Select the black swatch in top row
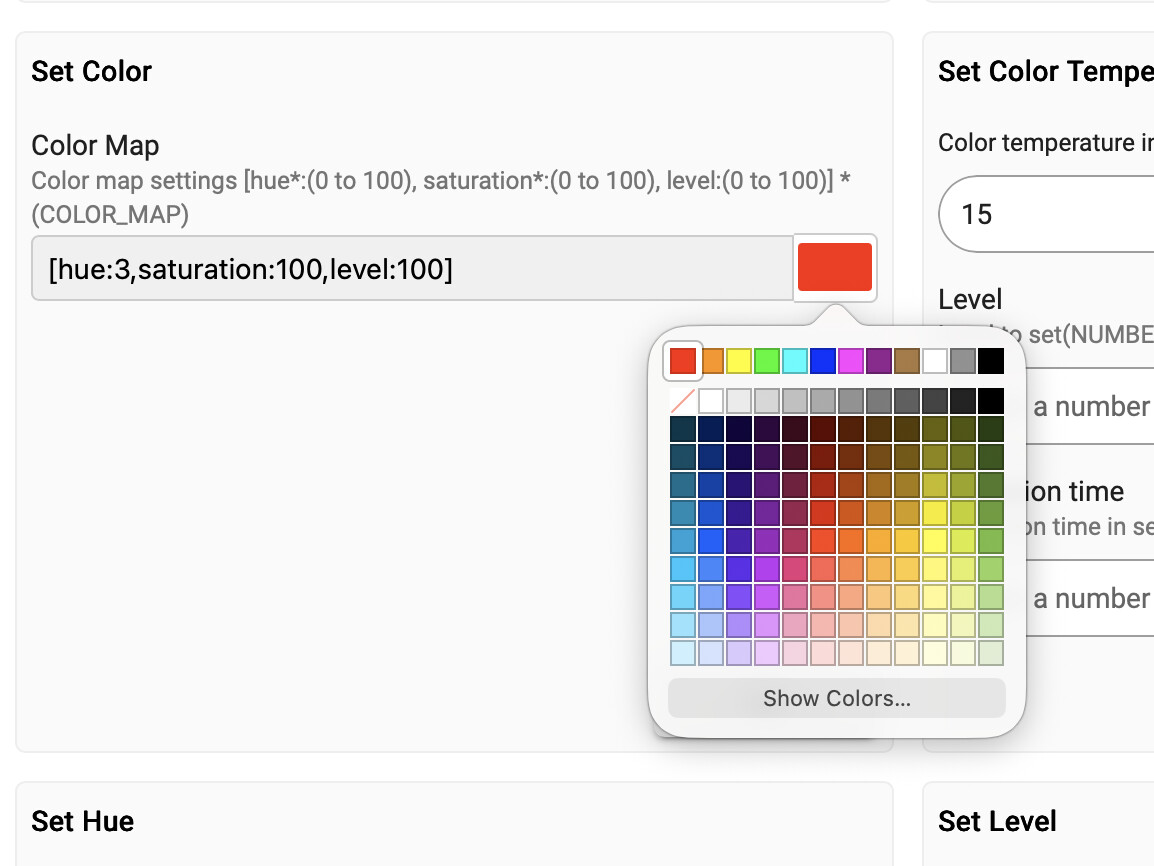1154x866 pixels. click(991, 361)
